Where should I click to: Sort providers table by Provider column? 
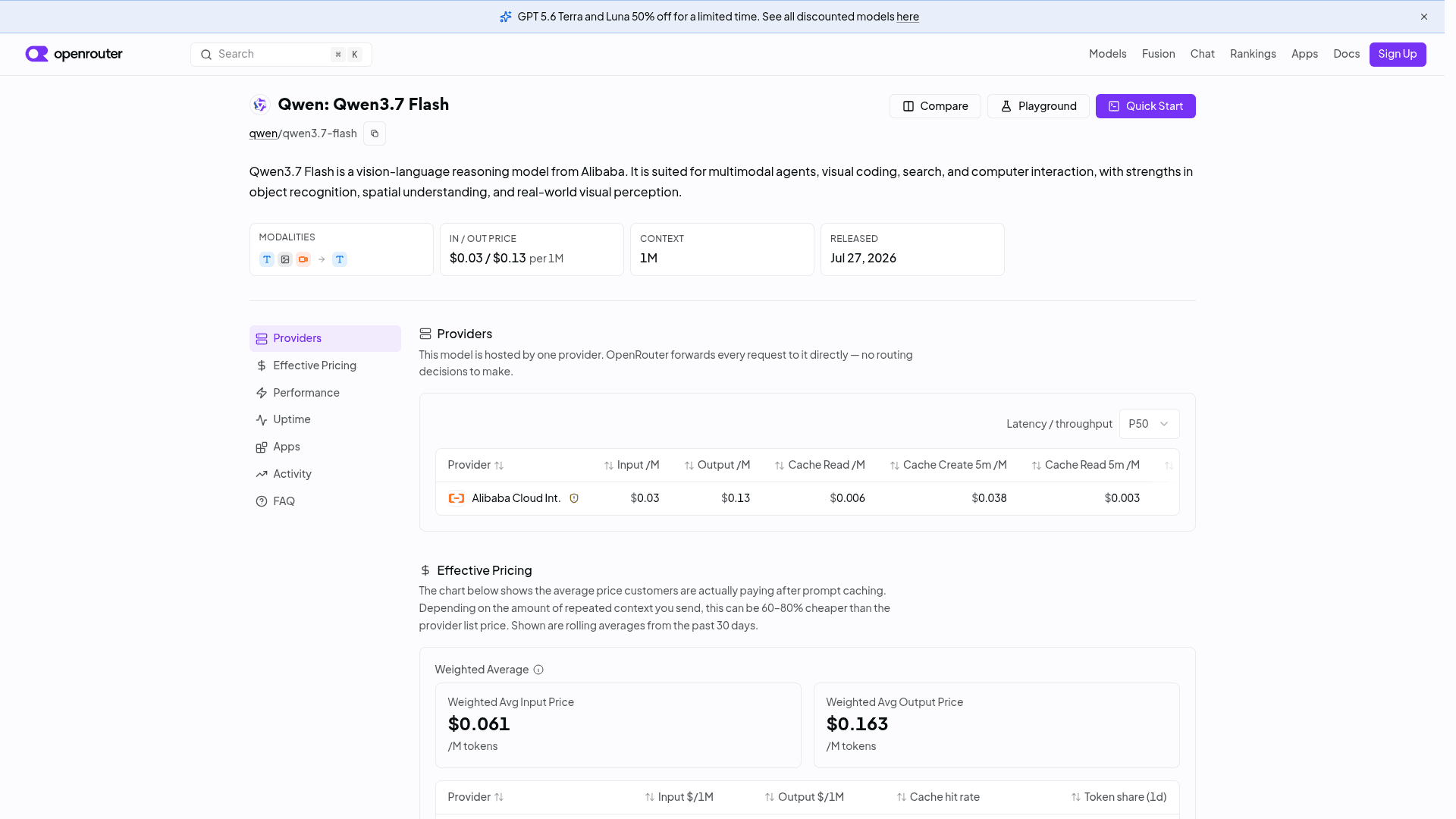point(475,465)
